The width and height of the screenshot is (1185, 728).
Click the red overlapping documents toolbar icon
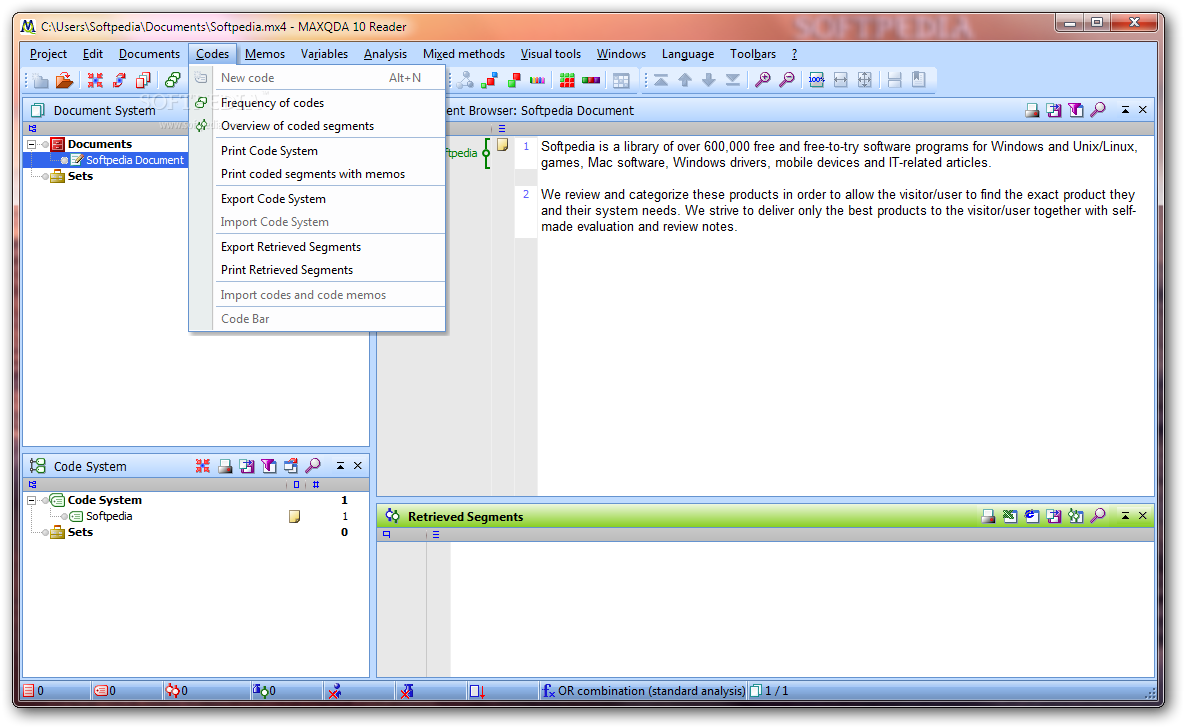(x=143, y=80)
